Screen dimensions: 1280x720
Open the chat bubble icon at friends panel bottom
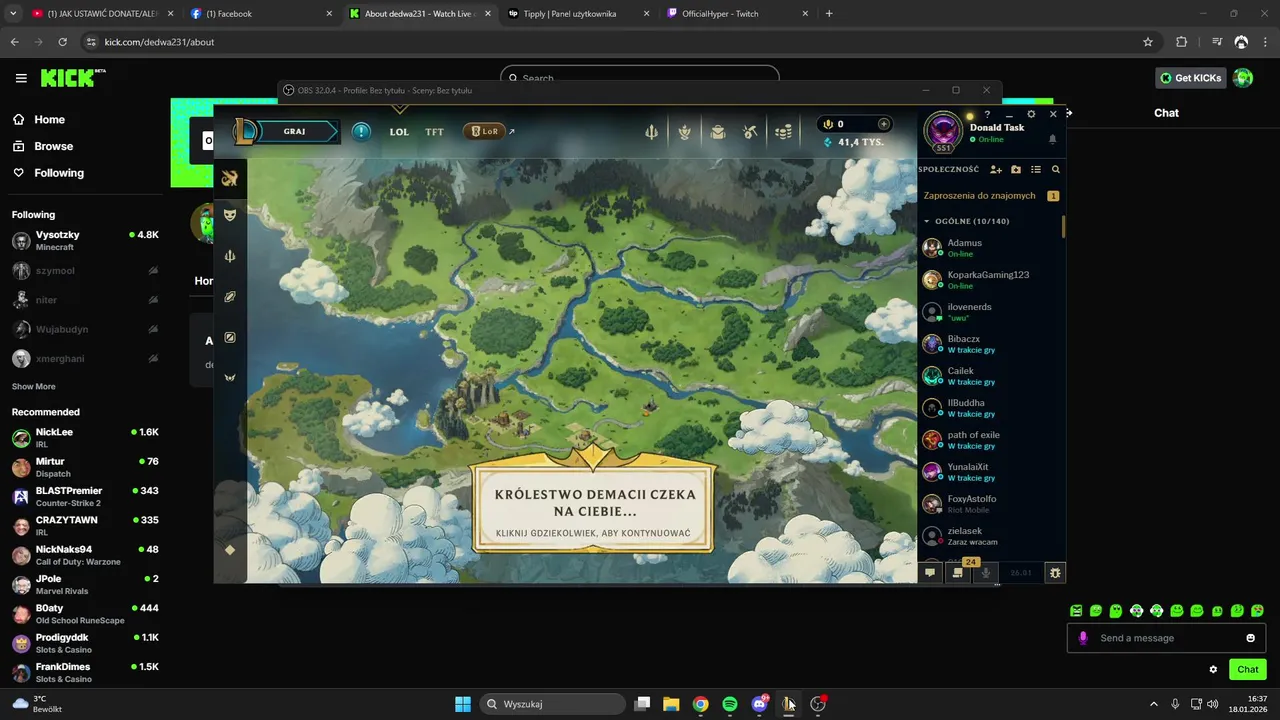pos(930,573)
